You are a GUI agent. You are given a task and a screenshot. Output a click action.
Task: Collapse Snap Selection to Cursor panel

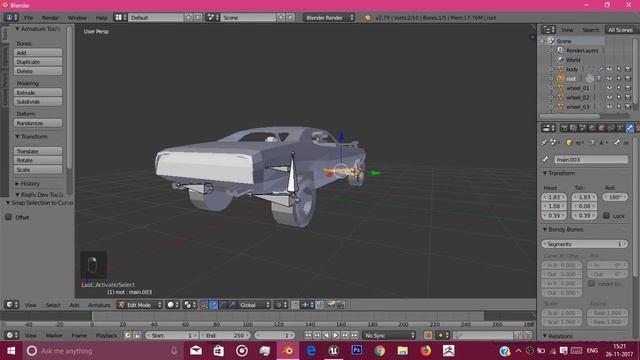tap(8, 203)
